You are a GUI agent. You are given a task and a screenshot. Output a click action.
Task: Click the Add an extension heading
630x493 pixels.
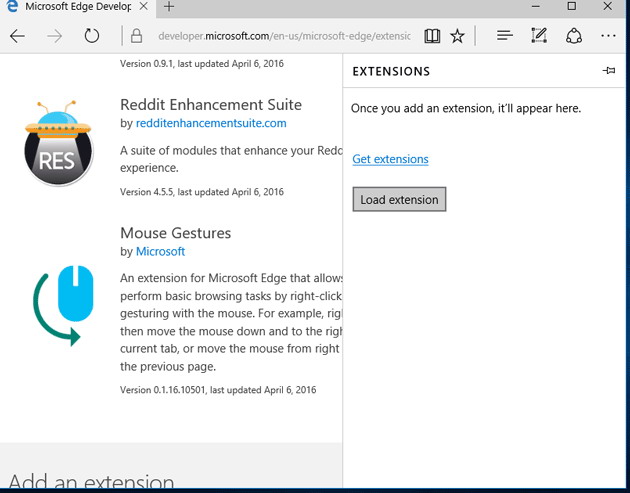[91, 482]
